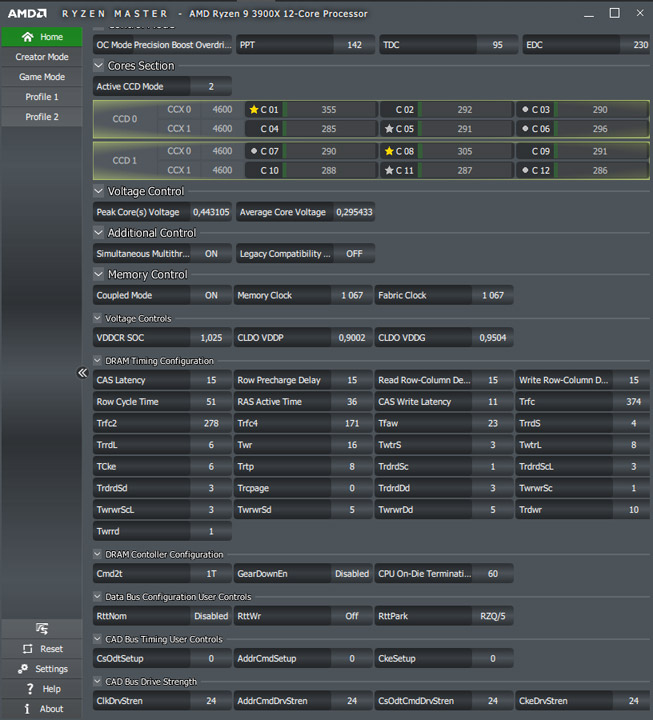The image size is (653, 720).
Task: Click the gray star on core C 11
Action: [389, 170]
